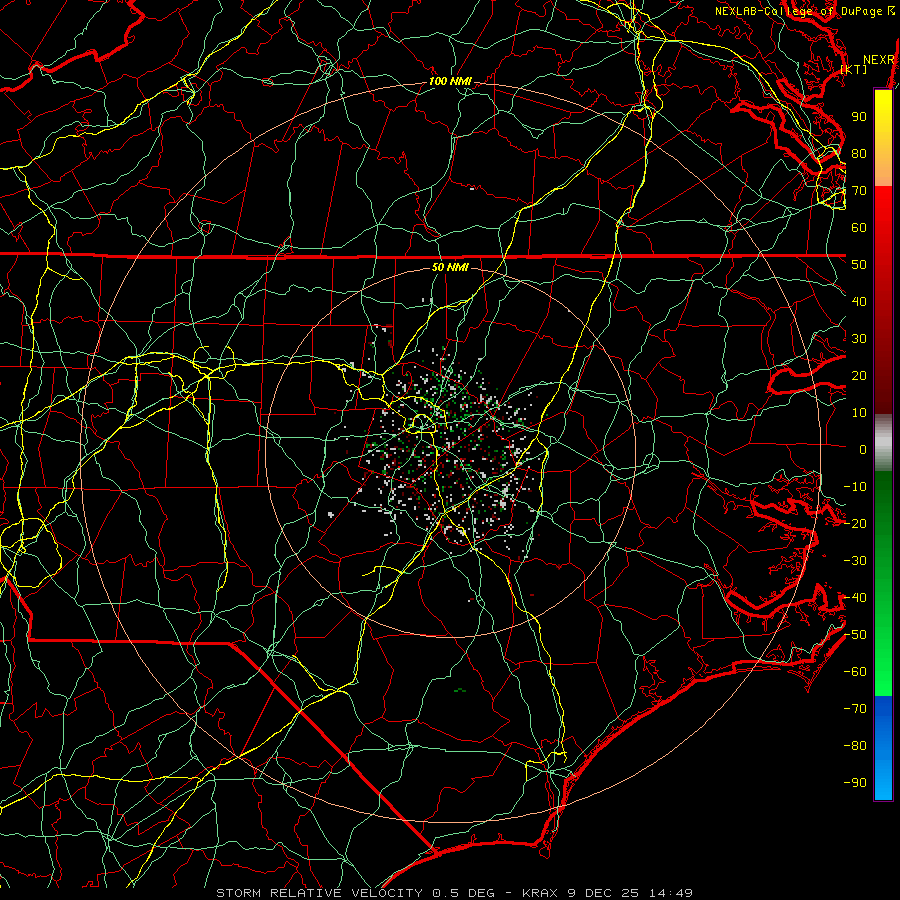
Task: Click the positive 10 knot scale label
Action: tap(859, 413)
